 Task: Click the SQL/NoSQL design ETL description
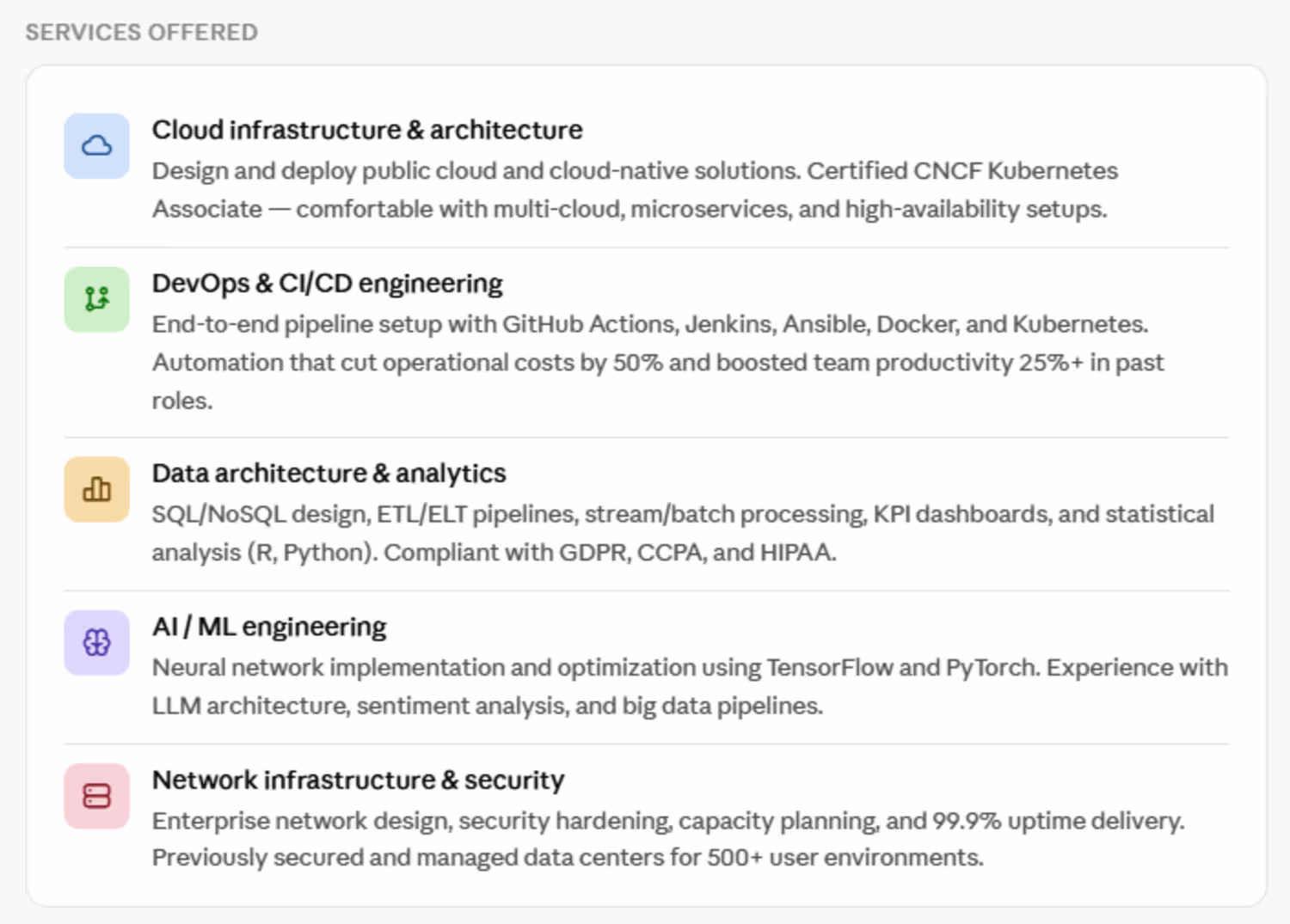coord(684,533)
